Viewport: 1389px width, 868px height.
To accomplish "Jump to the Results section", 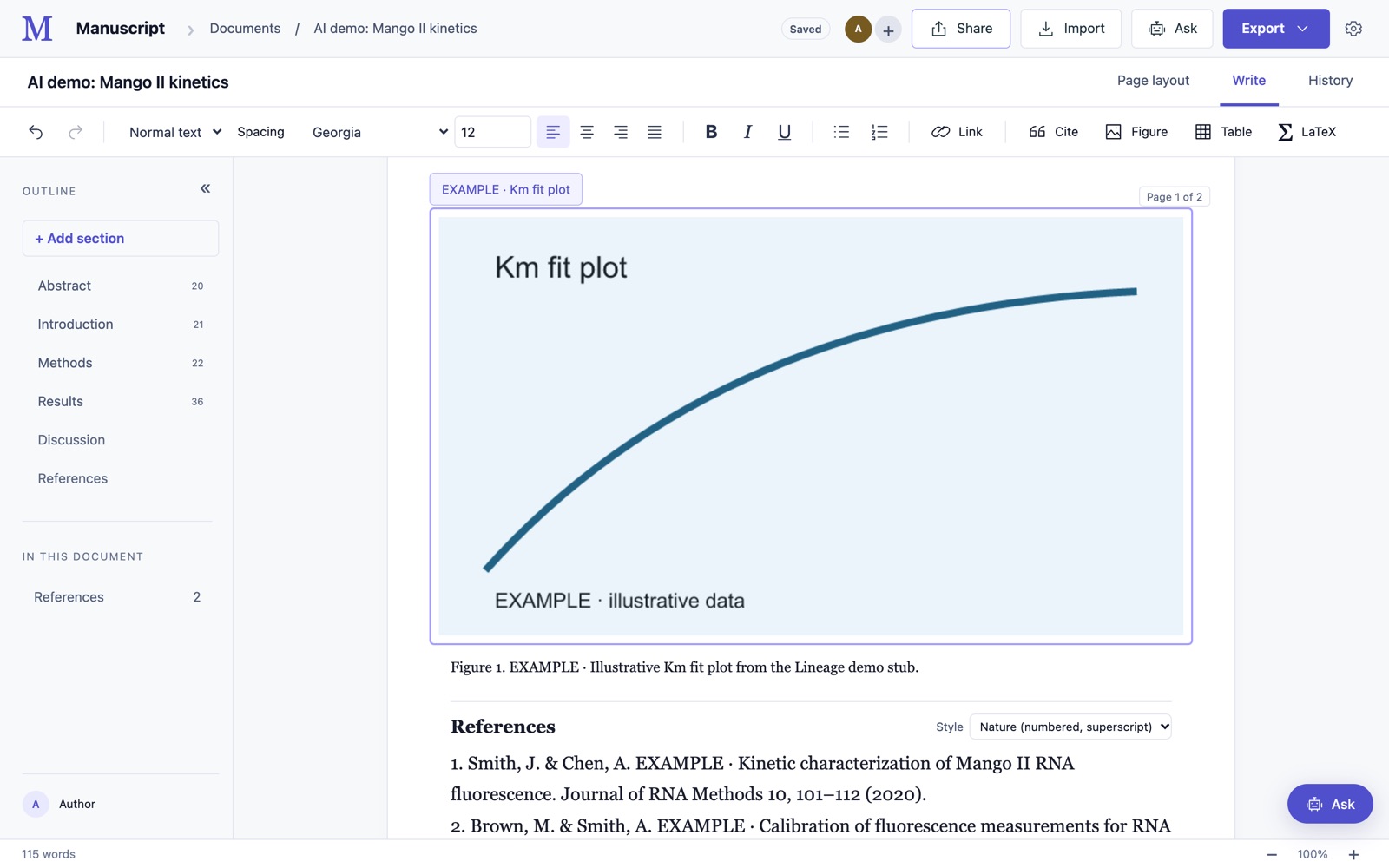I will click(x=121, y=402).
